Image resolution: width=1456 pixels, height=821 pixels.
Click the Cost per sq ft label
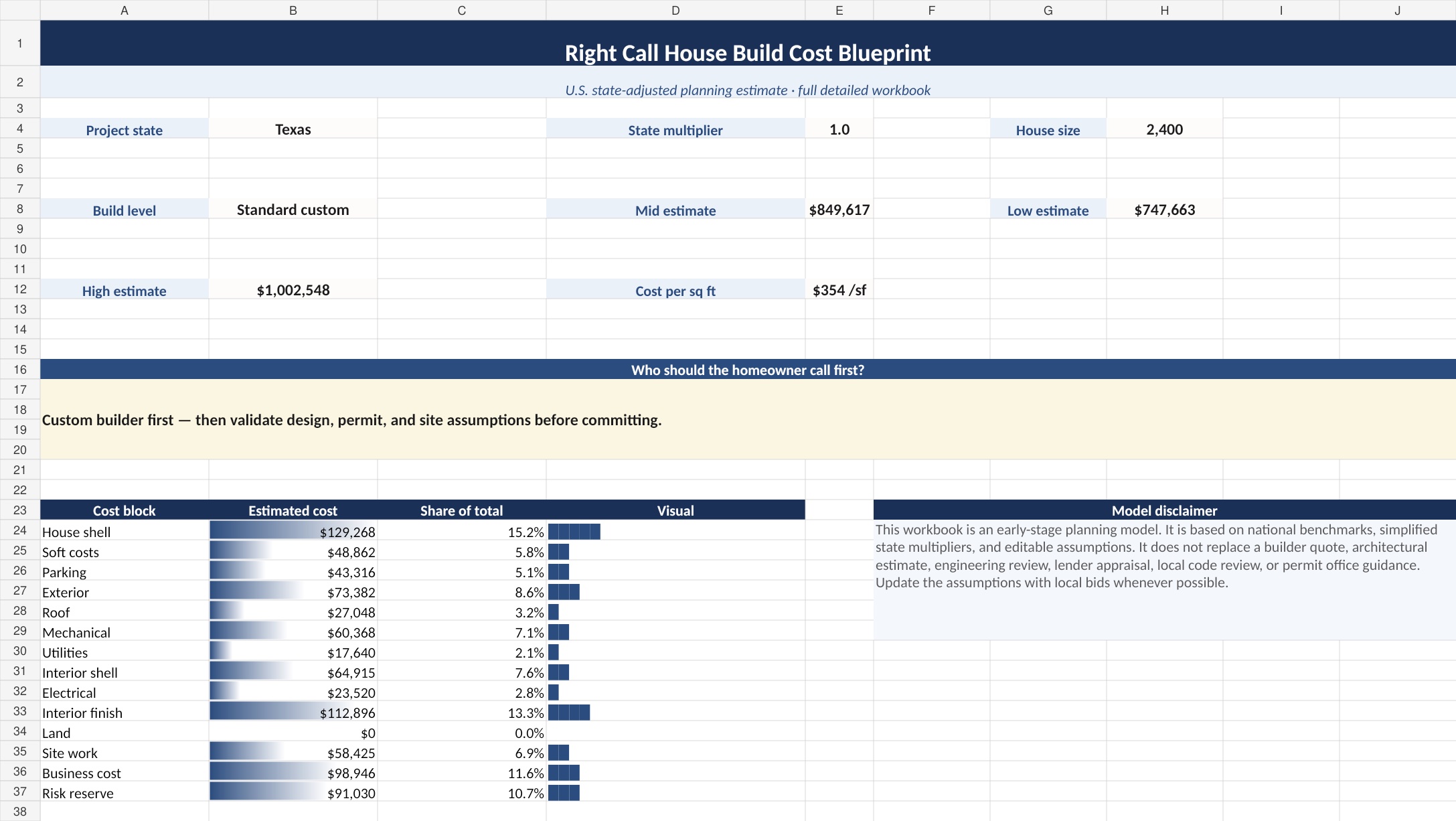coord(675,290)
